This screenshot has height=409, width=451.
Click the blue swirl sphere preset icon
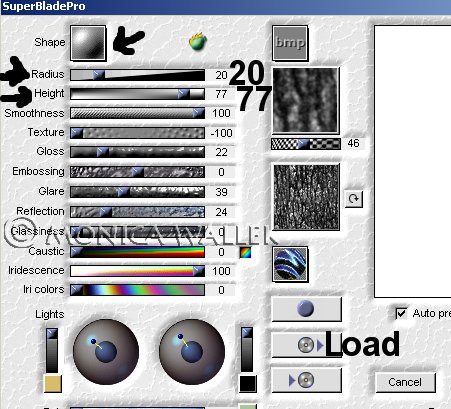coord(290,264)
